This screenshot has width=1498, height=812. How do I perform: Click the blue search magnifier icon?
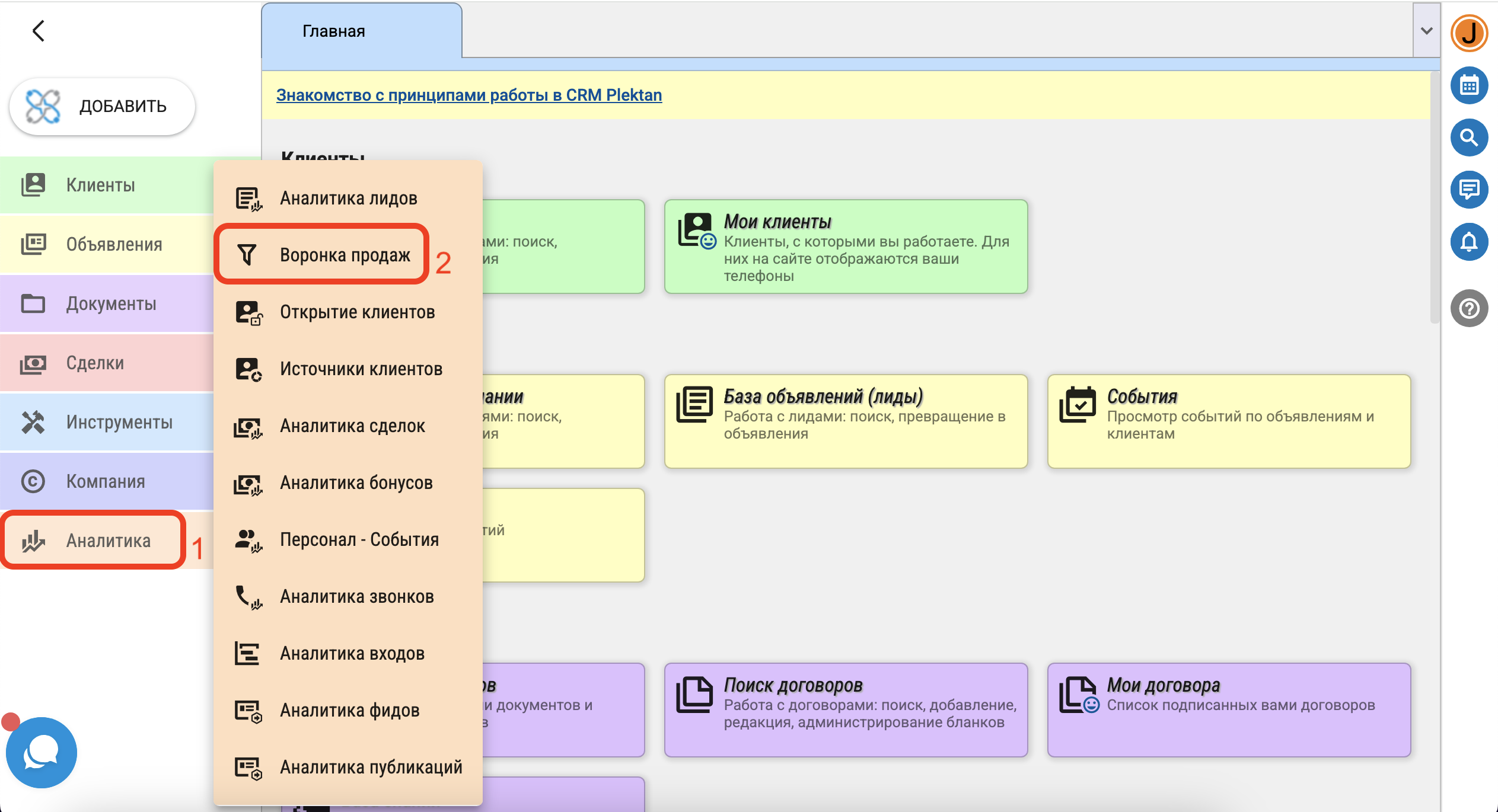click(1469, 138)
